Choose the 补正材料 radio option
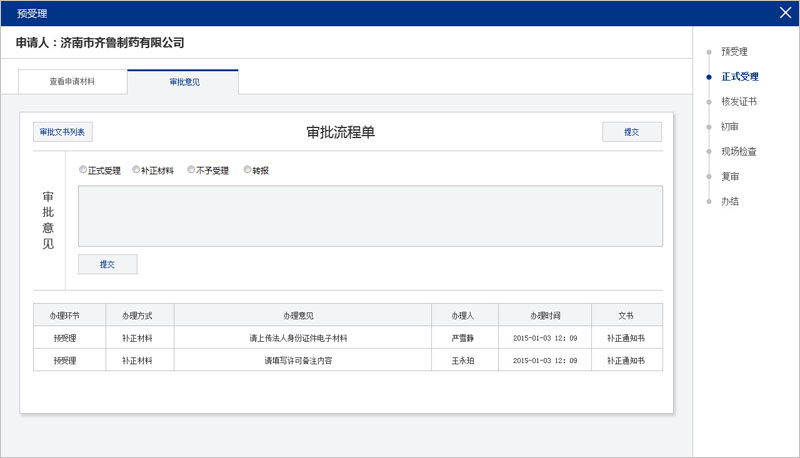 (x=136, y=170)
